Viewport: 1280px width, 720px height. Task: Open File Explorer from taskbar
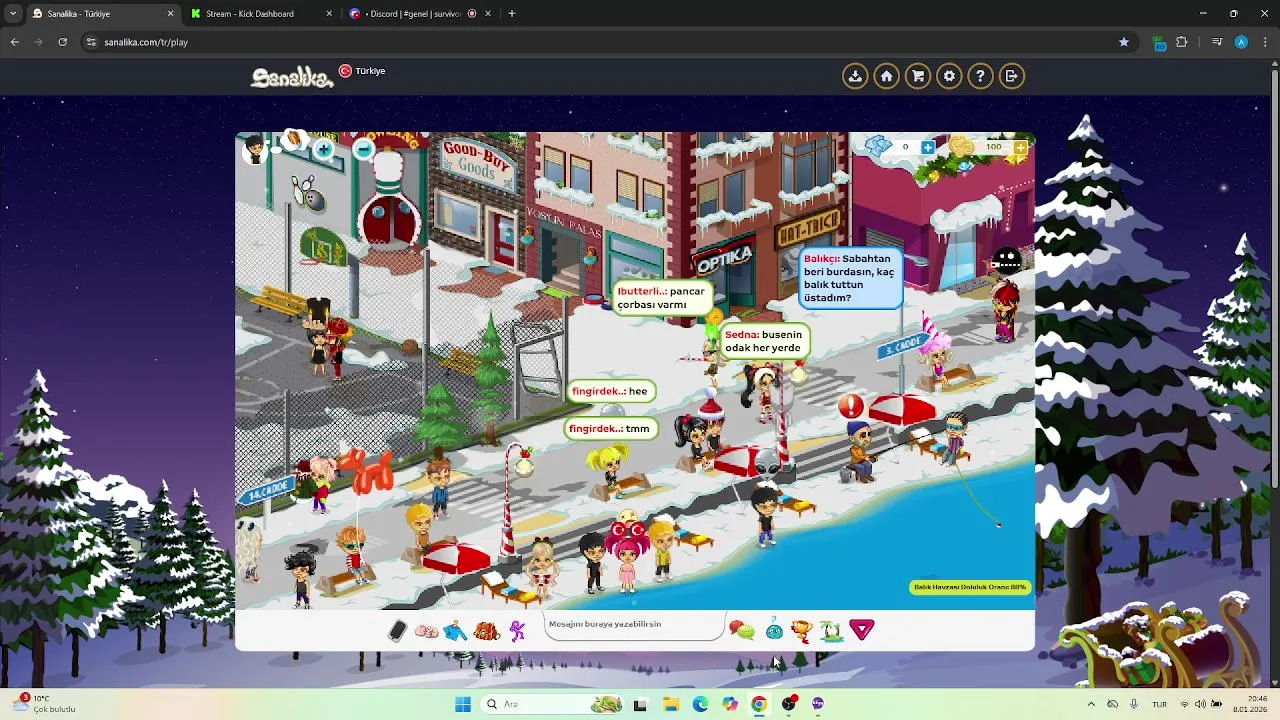click(670, 704)
